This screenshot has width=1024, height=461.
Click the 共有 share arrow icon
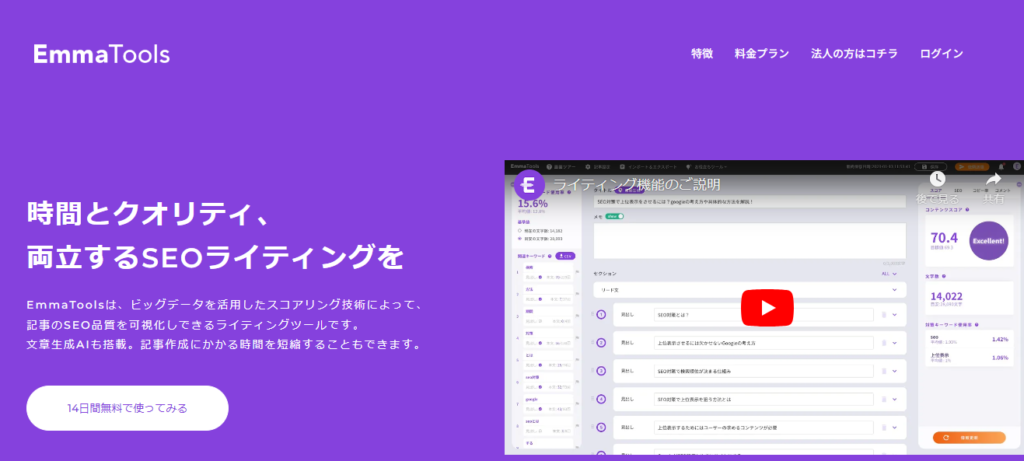click(993, 178)
